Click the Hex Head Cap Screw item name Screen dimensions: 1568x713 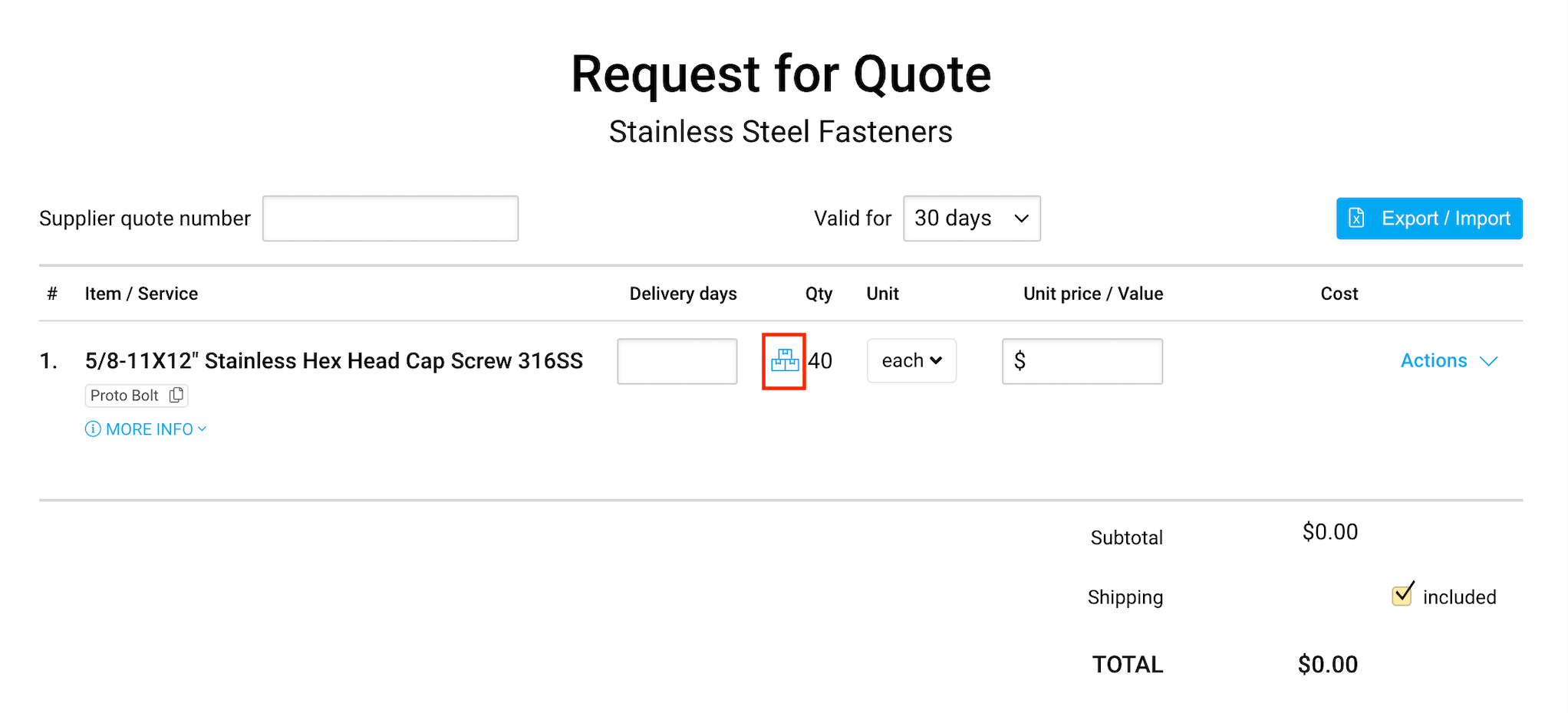click(334, 361)
